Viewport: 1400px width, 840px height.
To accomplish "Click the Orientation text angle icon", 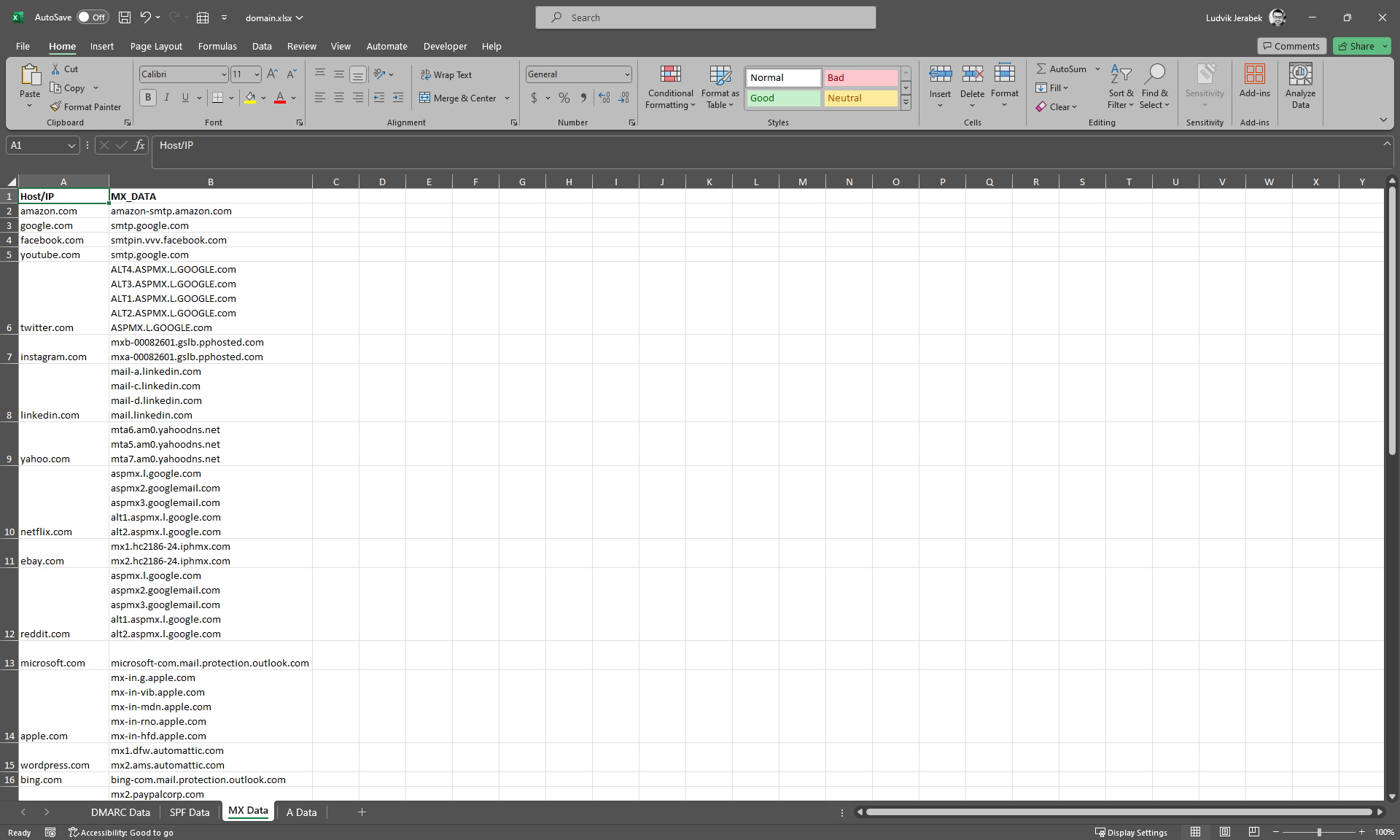I will (x=379, y=74).
